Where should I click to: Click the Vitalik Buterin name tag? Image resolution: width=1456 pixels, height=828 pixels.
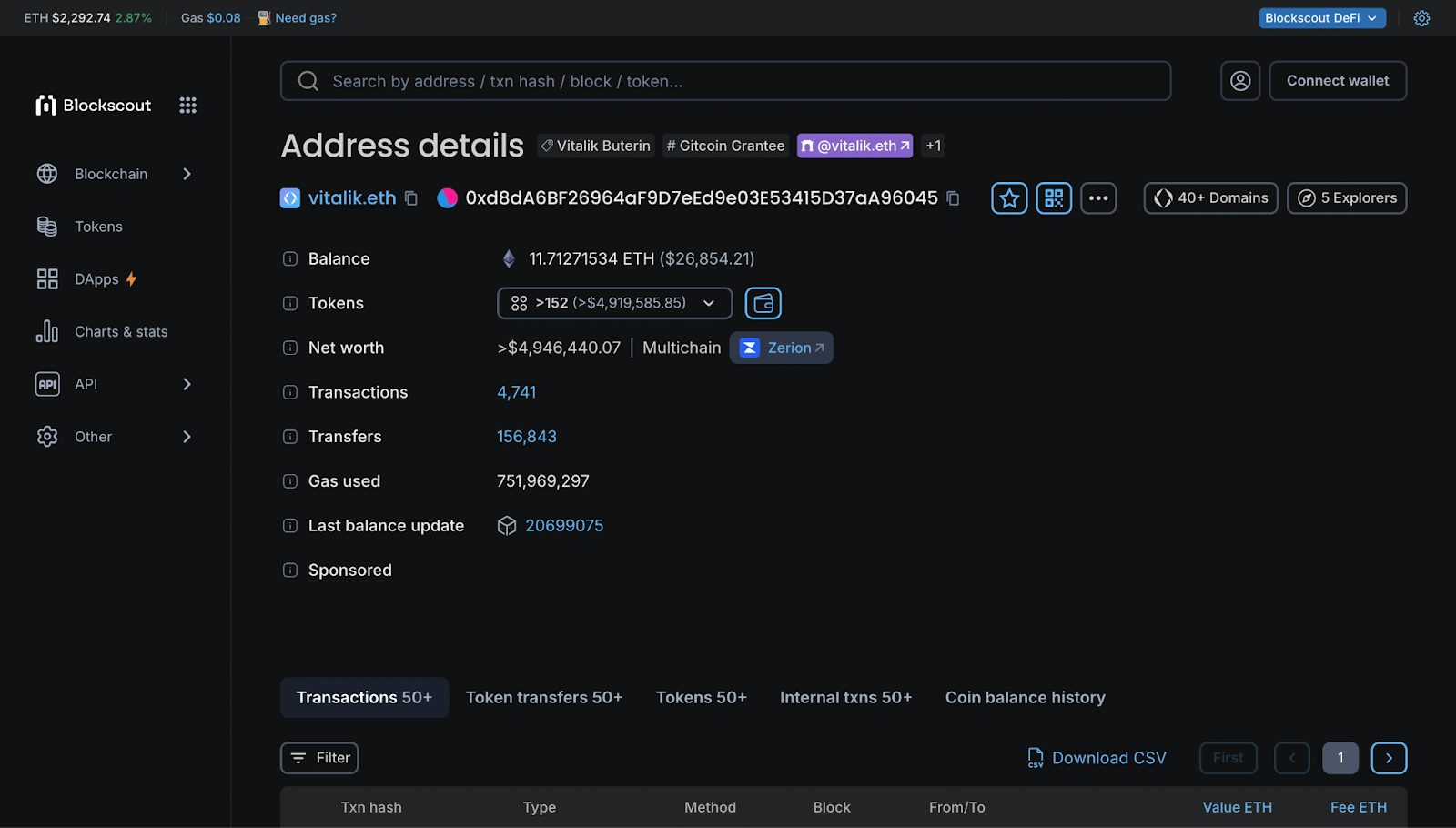[x=595, y=146]
